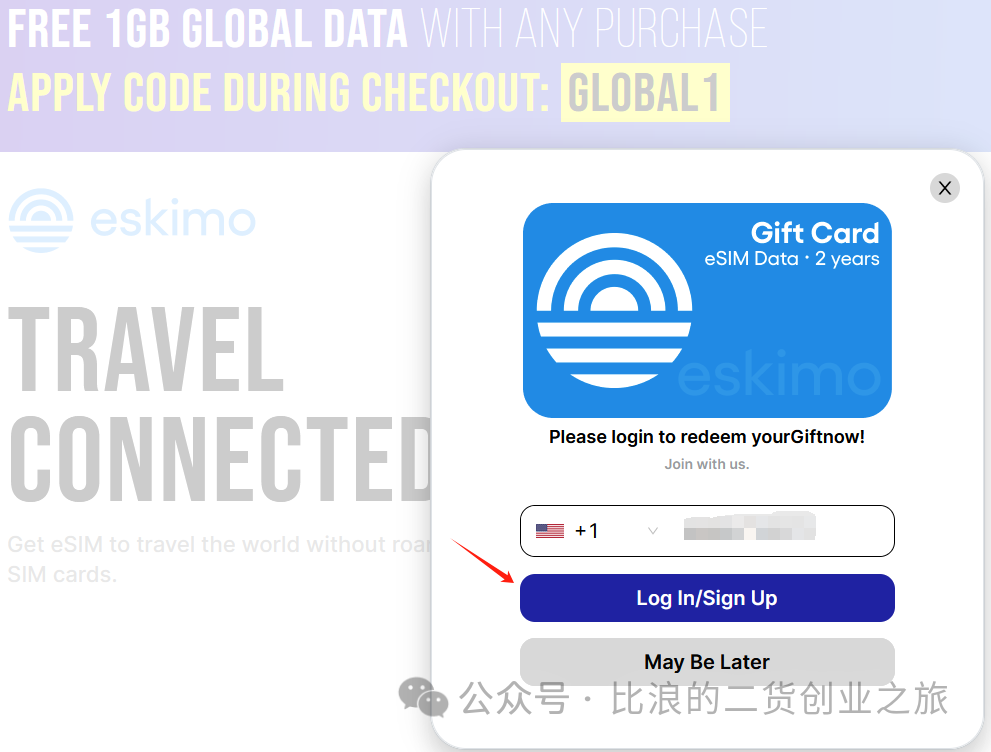Dismiss with the May Be Later button
The width and height of the screenshot is (991, 752).
pos(707,662)
